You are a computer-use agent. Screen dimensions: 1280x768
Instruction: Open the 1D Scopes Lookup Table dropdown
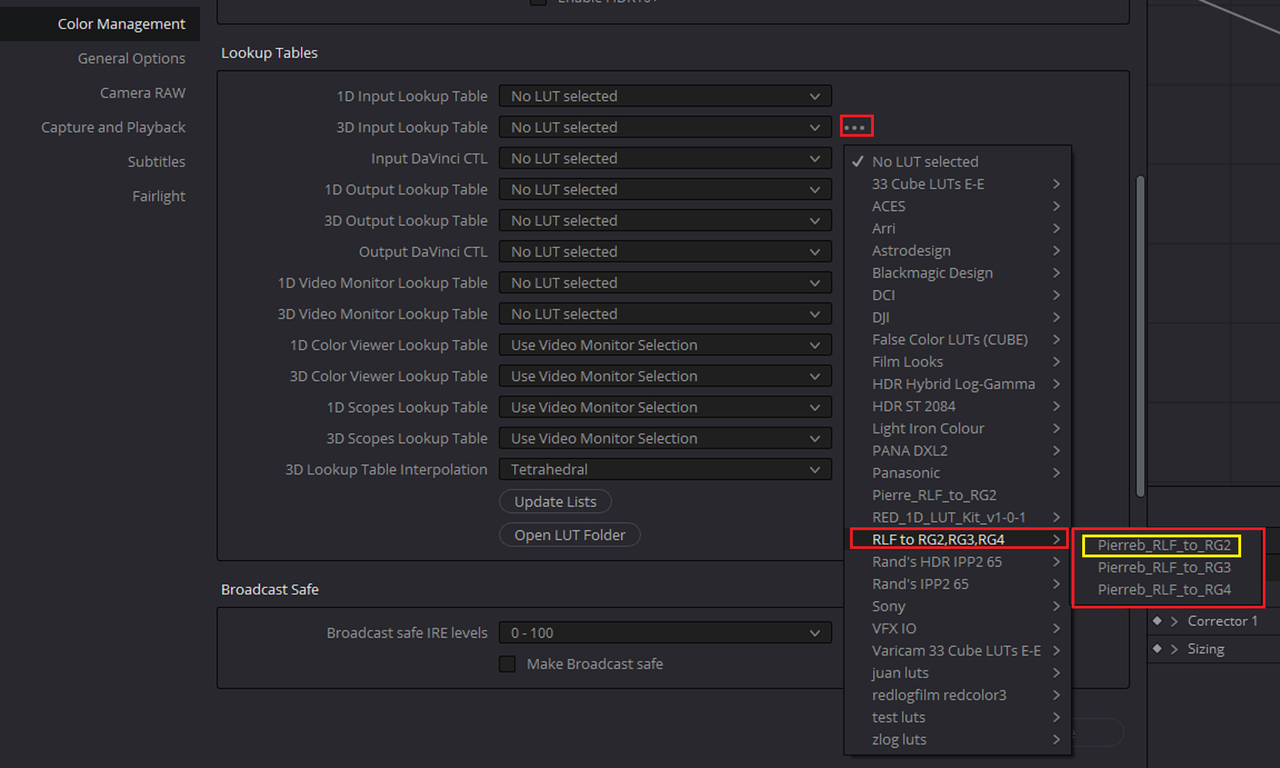[x=665, y=407]
